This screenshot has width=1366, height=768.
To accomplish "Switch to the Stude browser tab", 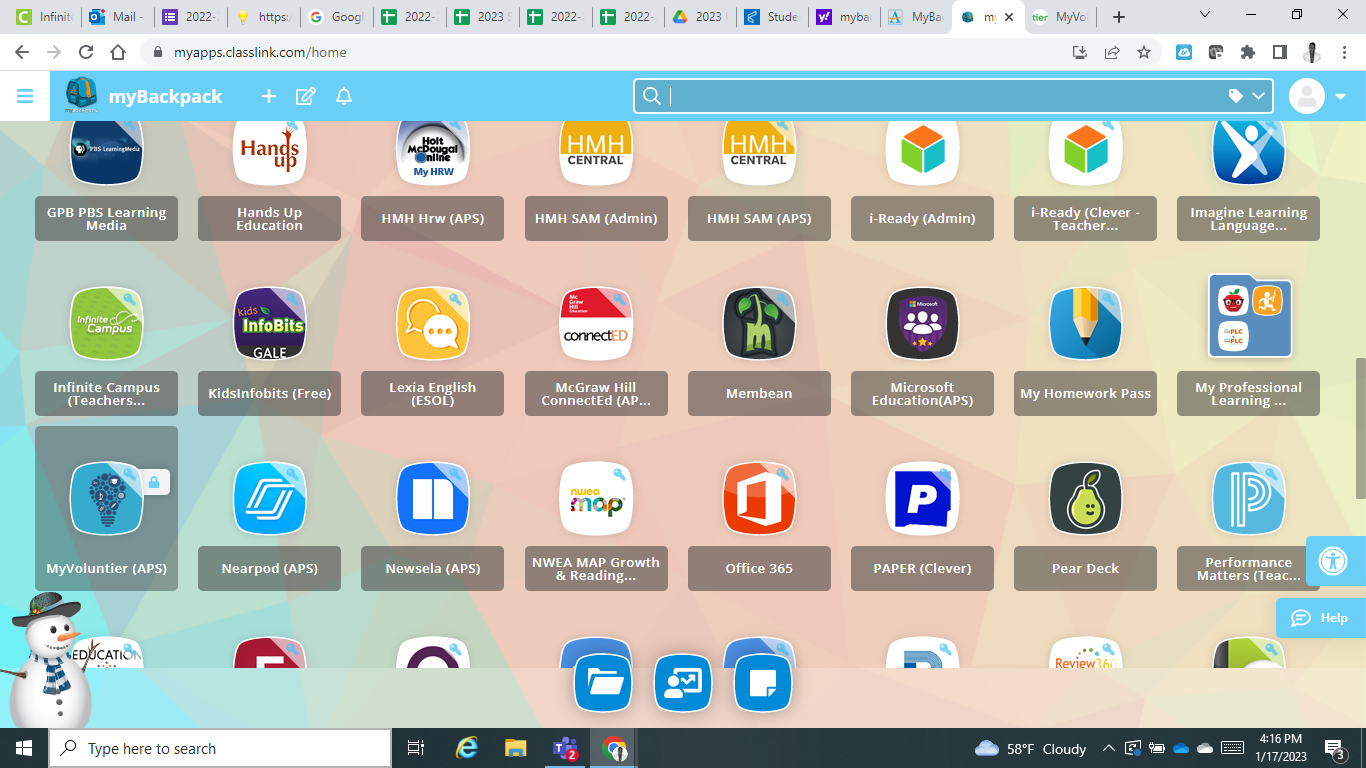I will (772, 17).
